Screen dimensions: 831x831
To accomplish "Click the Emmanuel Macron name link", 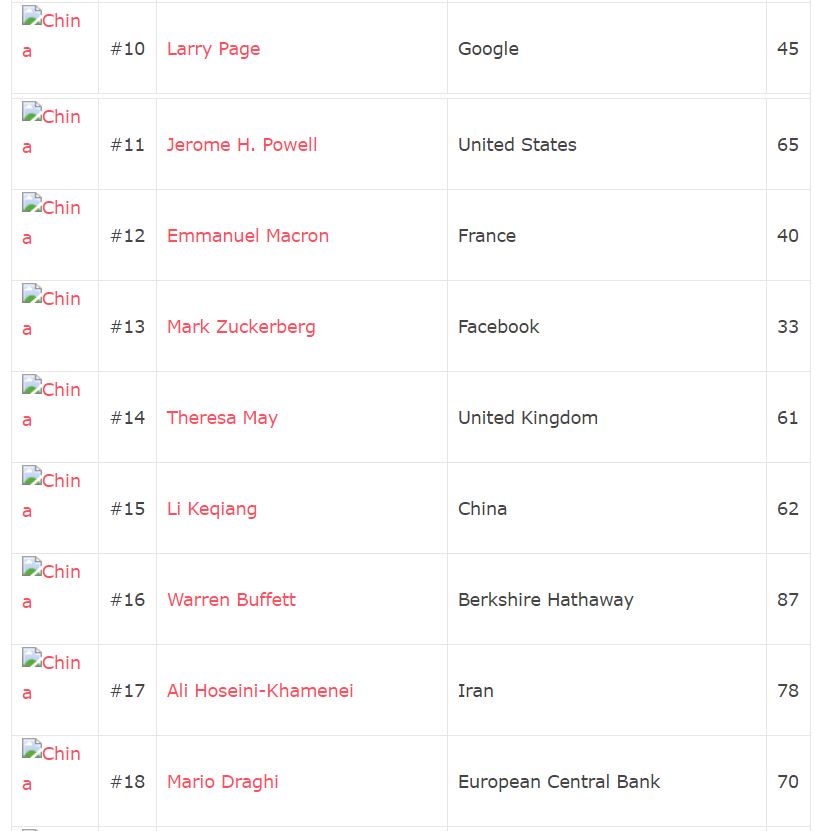I will (248, 236).
